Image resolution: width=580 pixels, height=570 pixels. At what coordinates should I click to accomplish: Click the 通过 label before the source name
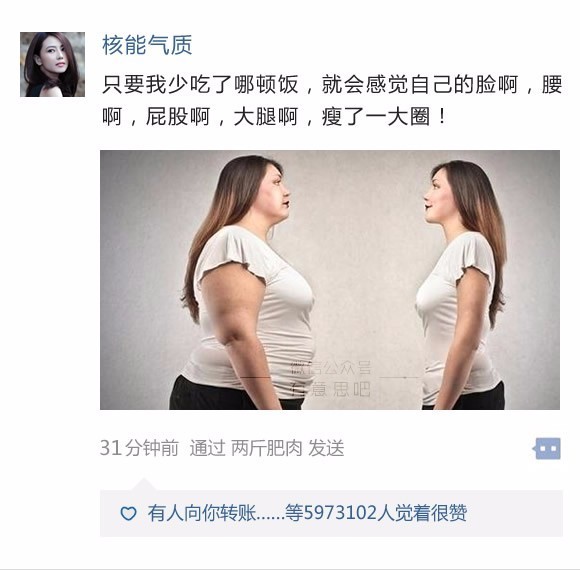(x=207, y=448)
